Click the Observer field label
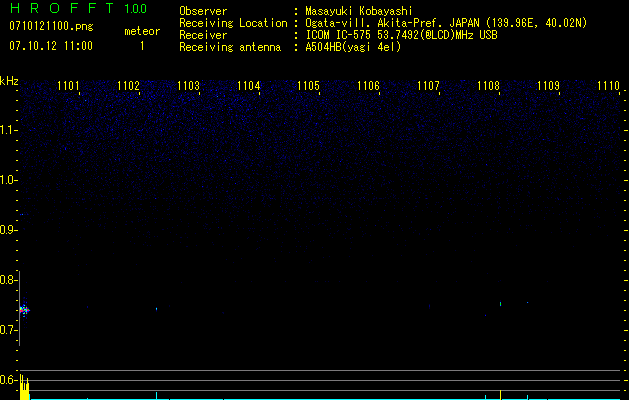 coord(203,11)
